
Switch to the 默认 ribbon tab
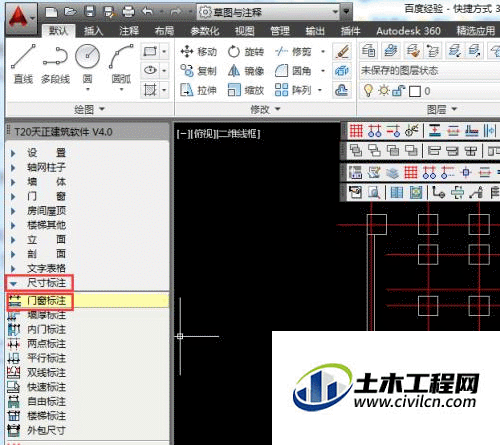[59, 31]
